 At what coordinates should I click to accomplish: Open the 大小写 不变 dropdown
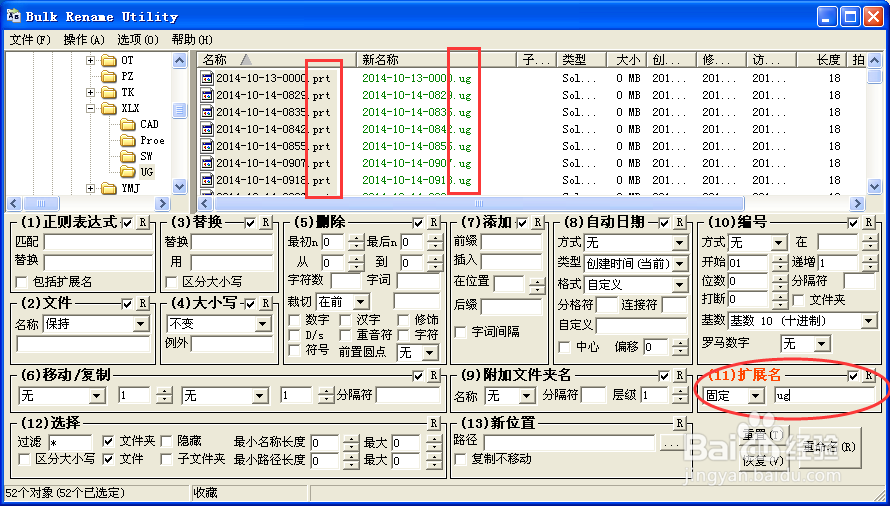(262, 324)
